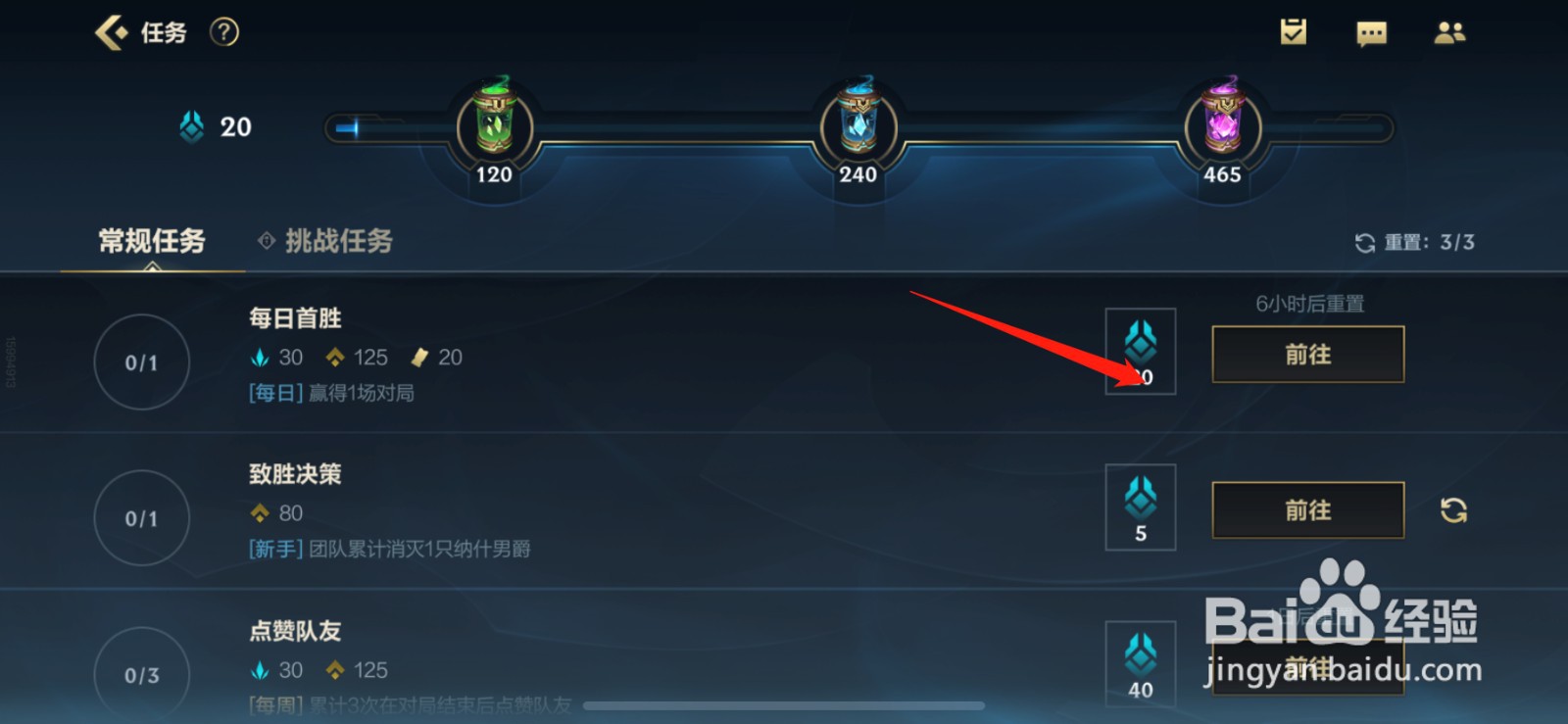Refresh the 致胜决策 task with swap icon
This screenshot has height=724, width=1568.
[1453, 510]
